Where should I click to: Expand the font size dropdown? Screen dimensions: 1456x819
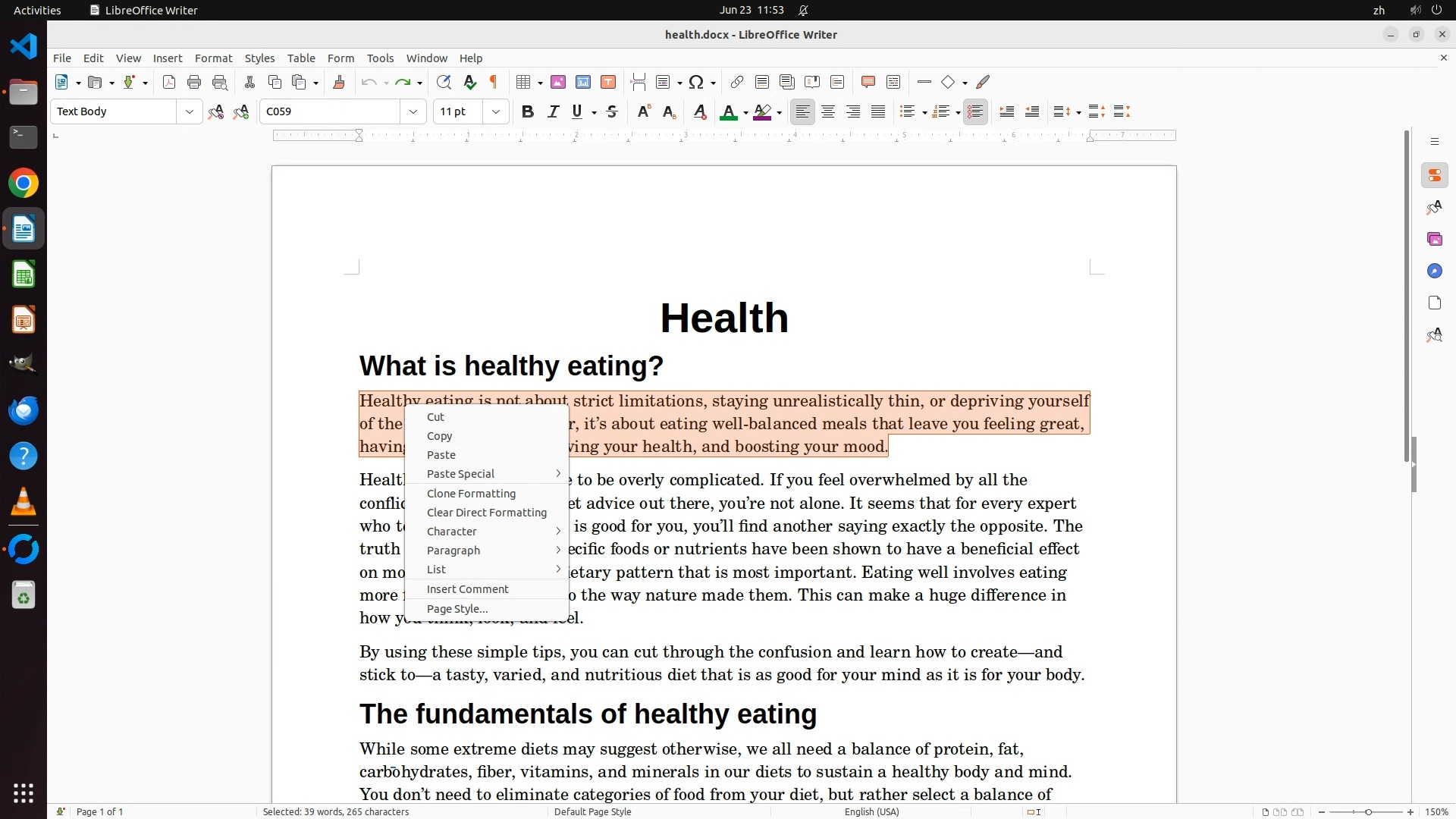[x=496, y=112]
